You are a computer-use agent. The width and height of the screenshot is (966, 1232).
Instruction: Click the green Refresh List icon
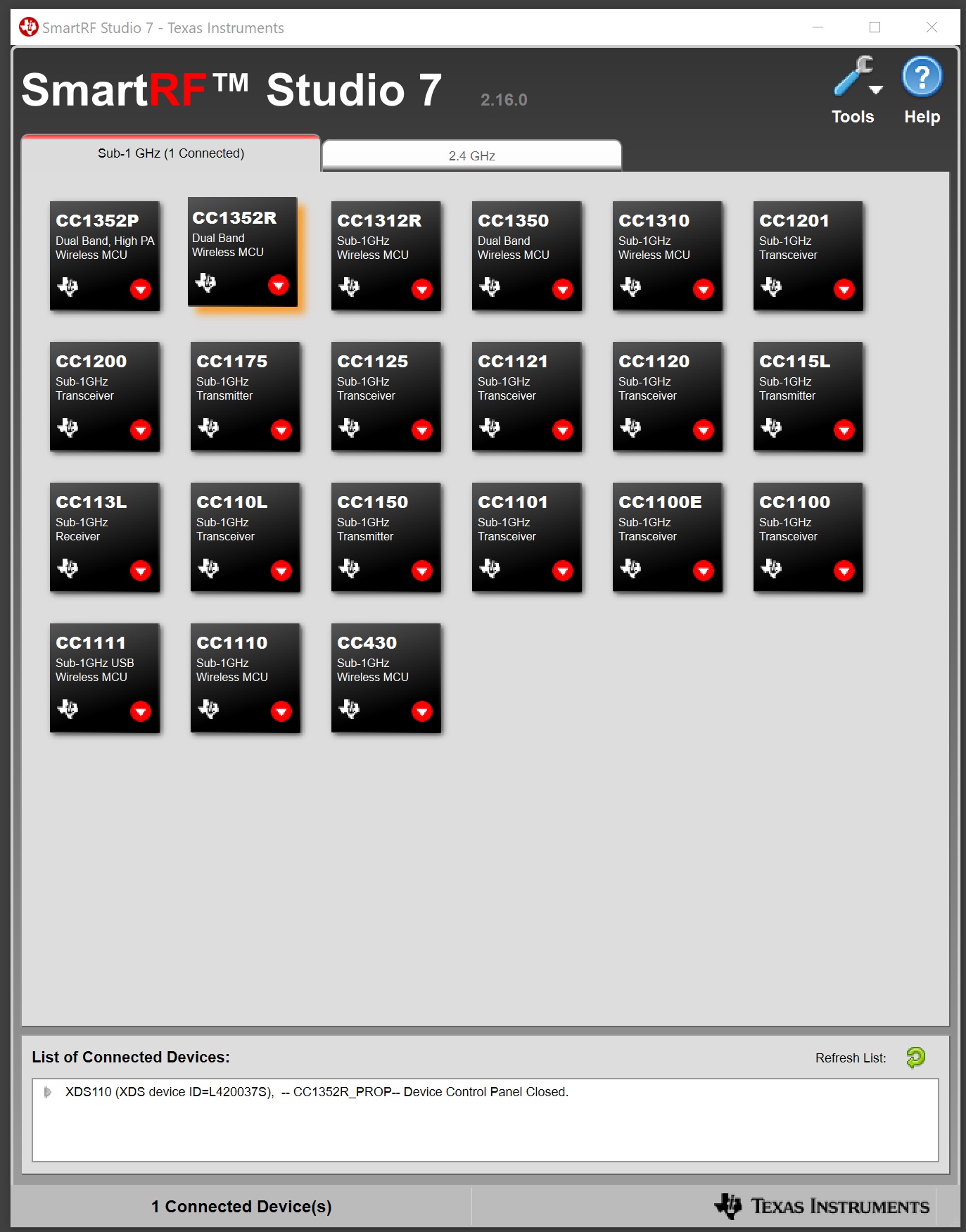point(915,1057)
